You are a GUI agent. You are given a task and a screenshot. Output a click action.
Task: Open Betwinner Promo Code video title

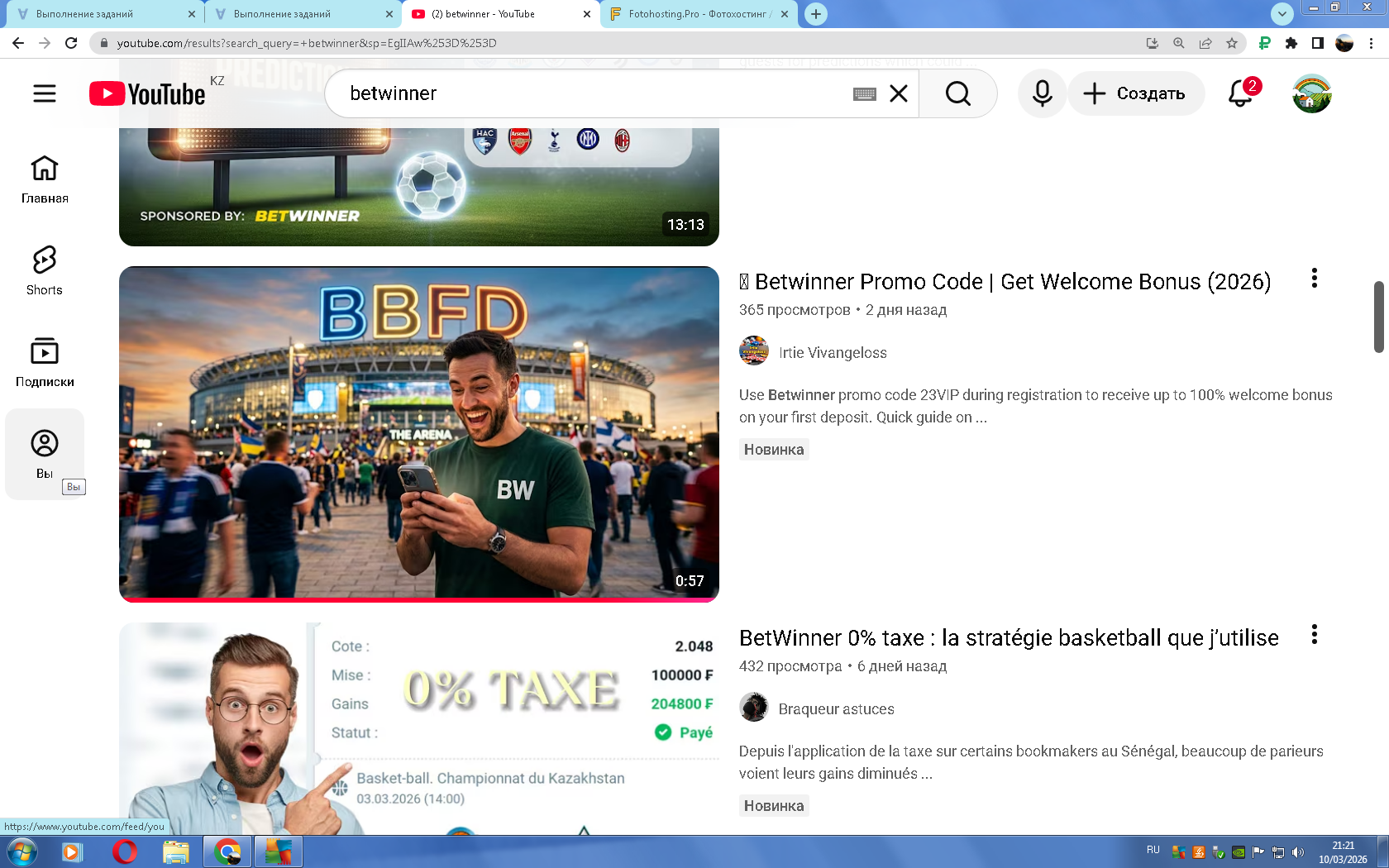click(x=1005, y=282)
